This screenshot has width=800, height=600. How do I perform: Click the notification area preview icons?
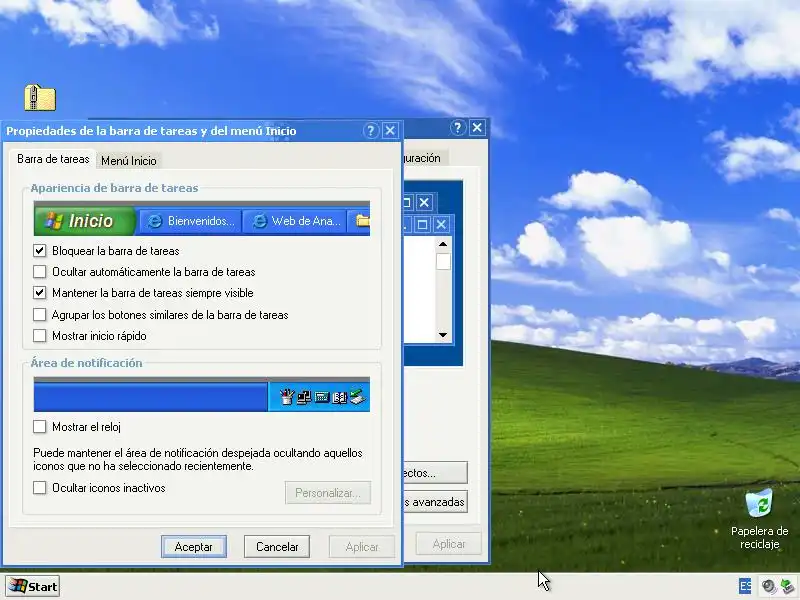tap(322, 396)
